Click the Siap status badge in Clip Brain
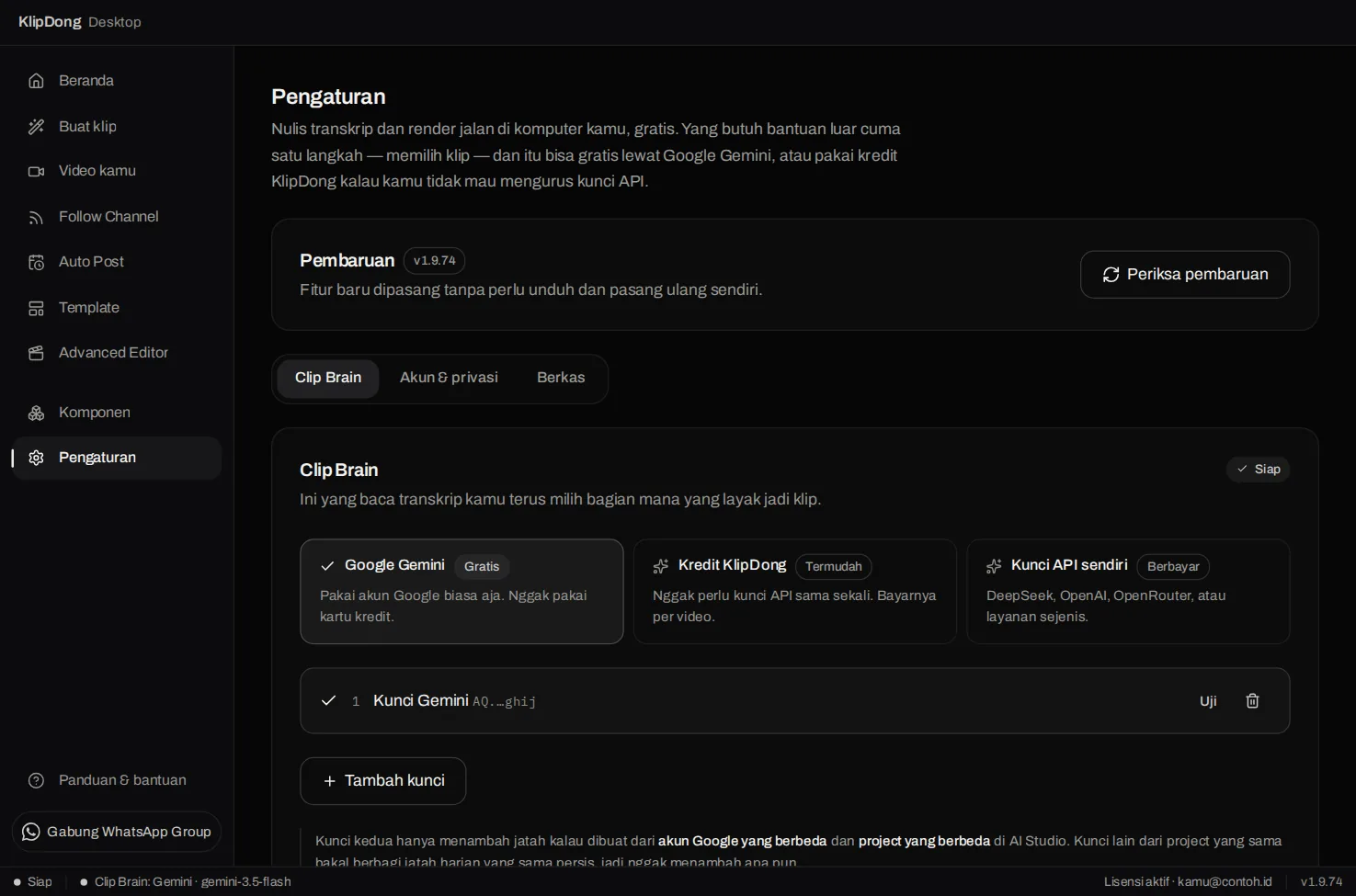The width and height of the screenshot is (1356, 896). pos(1259,470)
